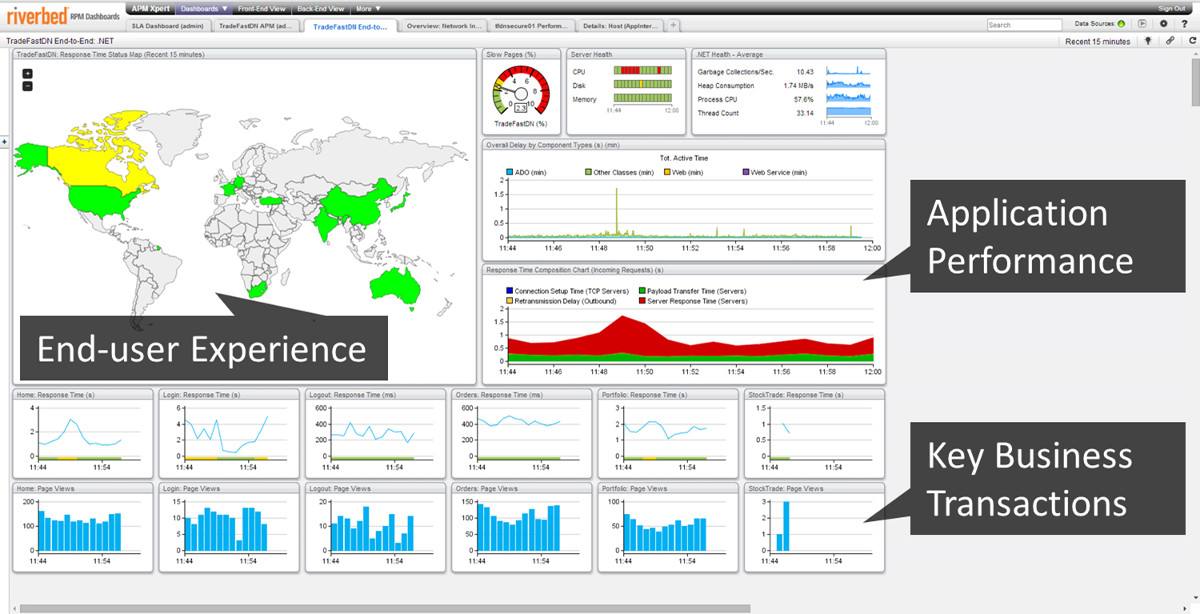This screenshot has height=614, width=1200.
Task: Click the Memory health status bar
Action: [x=645, y=99]
